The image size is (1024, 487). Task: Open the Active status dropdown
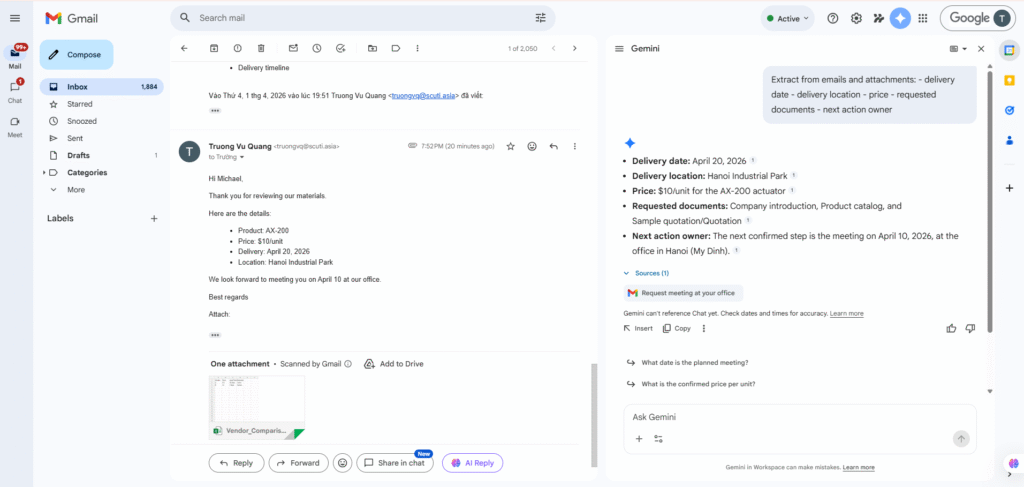[787, 18]
